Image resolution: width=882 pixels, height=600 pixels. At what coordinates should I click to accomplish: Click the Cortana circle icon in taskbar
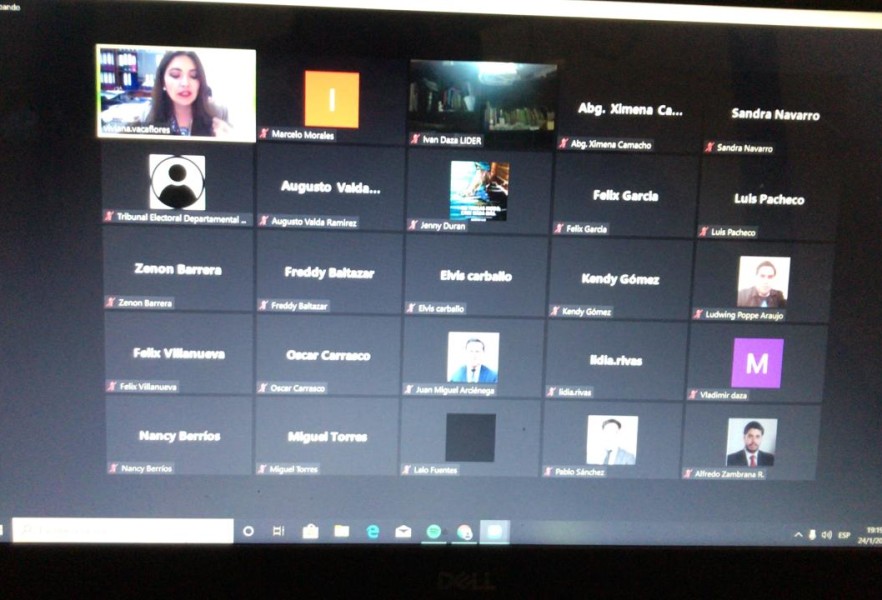(x=249, y=531)
